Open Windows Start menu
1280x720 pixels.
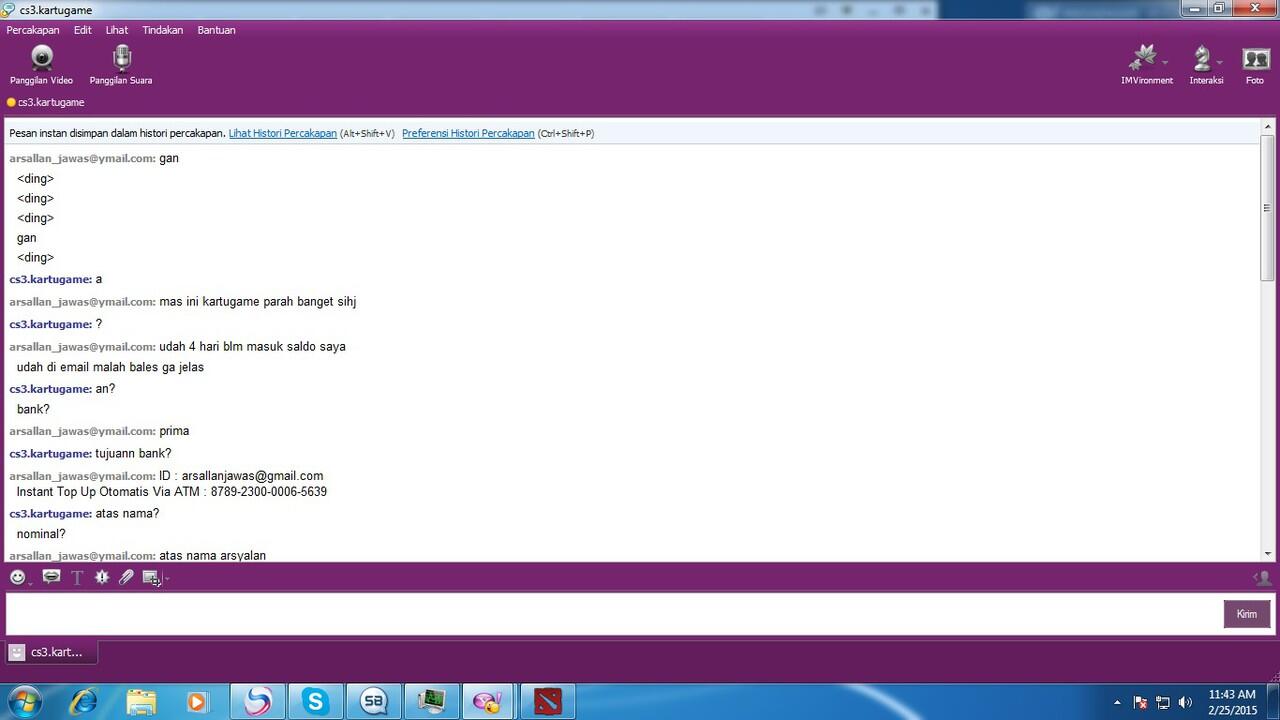click(x=23, y=701)
